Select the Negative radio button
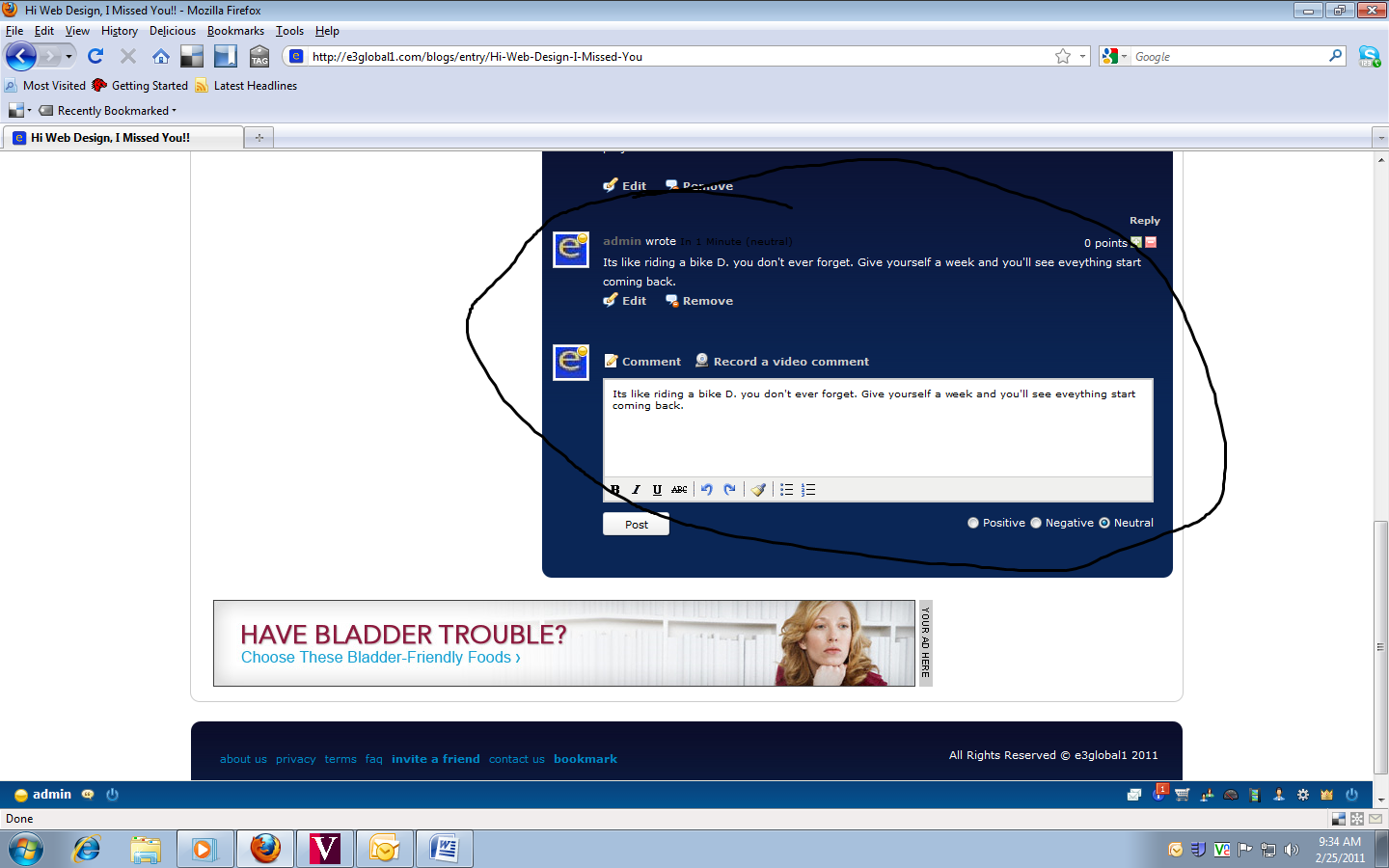Image resolution: width=1389 pixels, height=868 pixels. [x=1036, y=523]
